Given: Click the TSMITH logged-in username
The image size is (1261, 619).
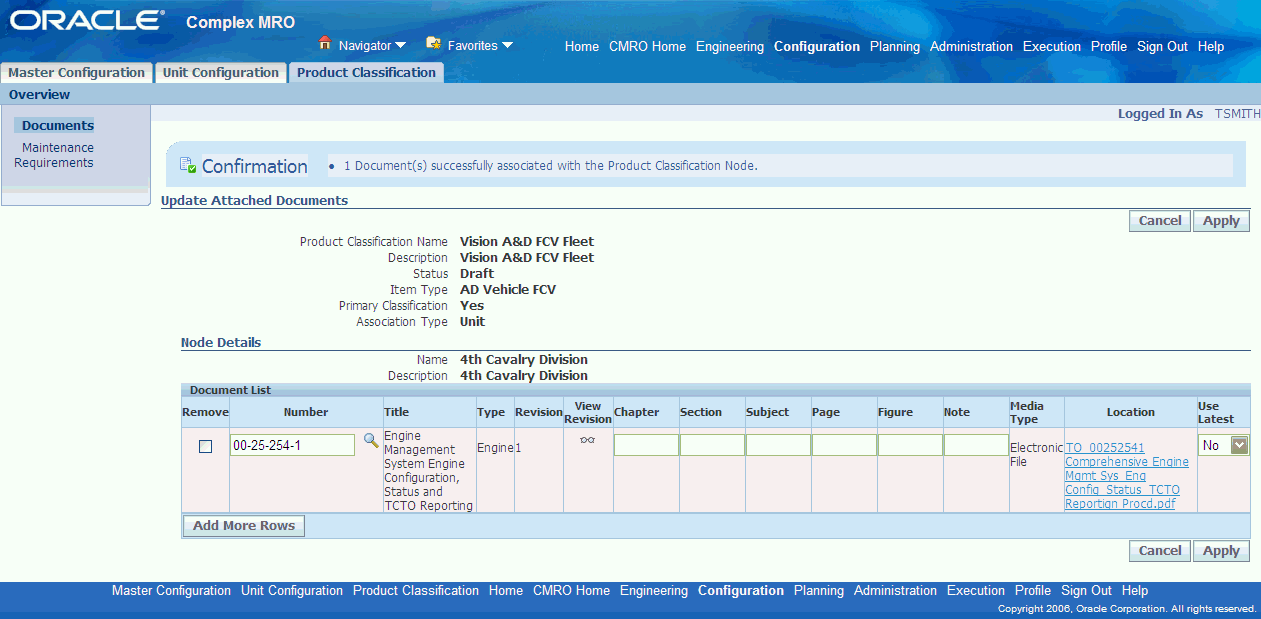Looking at the screenshot, I should point(1238,114).
